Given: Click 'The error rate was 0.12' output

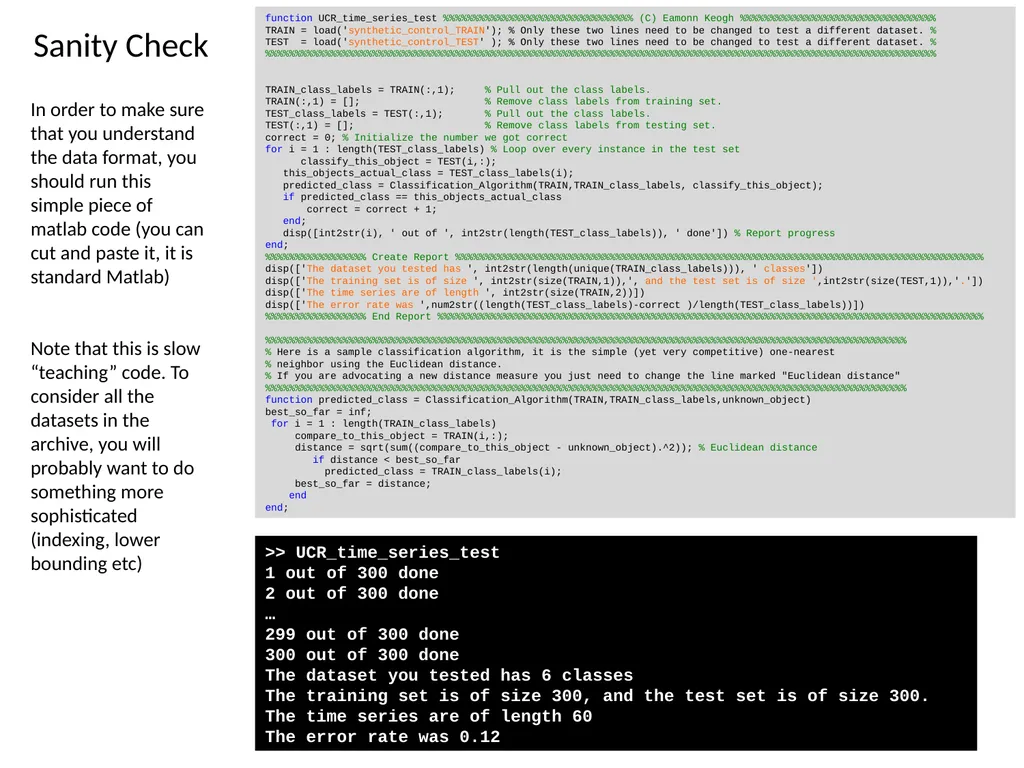Looking at the screenshot, I should tap(382, 737).
